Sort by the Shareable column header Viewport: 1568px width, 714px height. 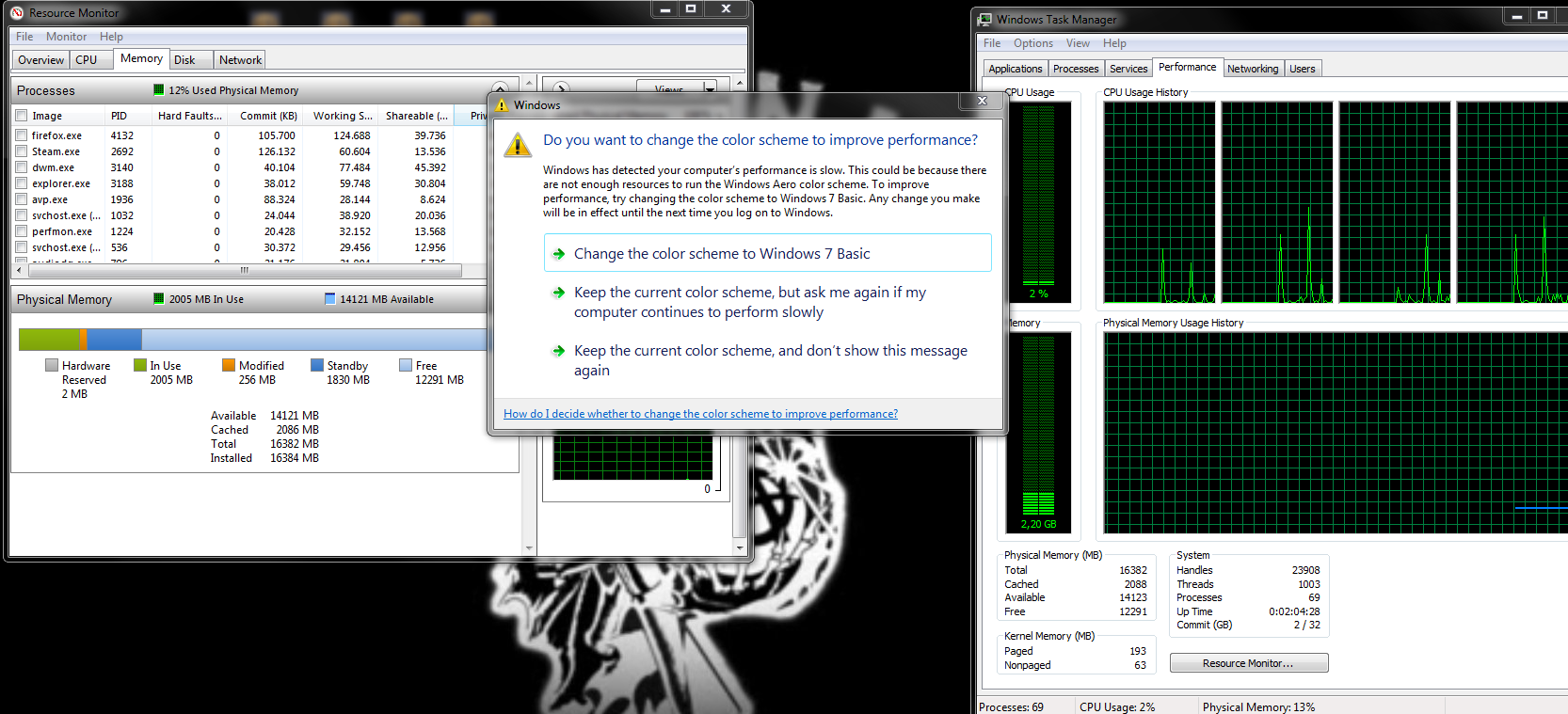click(x=416, y=116)
